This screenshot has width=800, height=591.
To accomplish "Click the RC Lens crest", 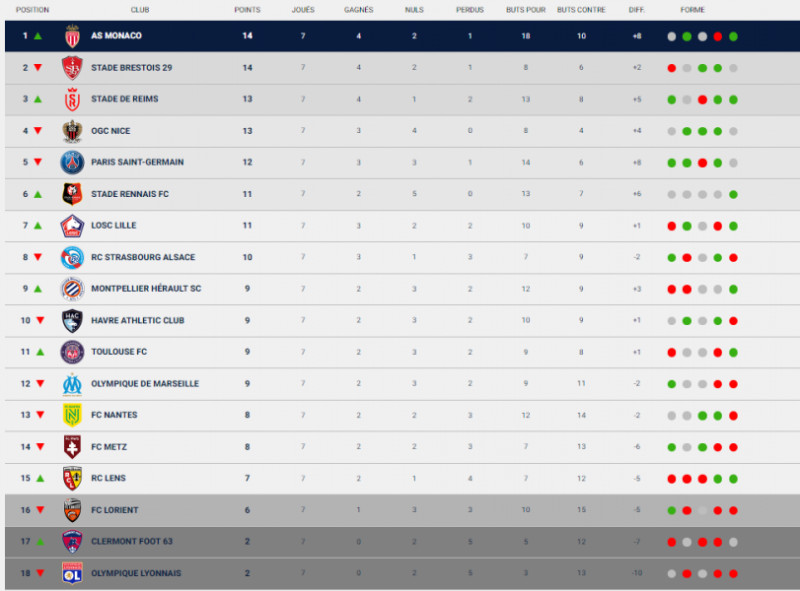I will 72,479.
